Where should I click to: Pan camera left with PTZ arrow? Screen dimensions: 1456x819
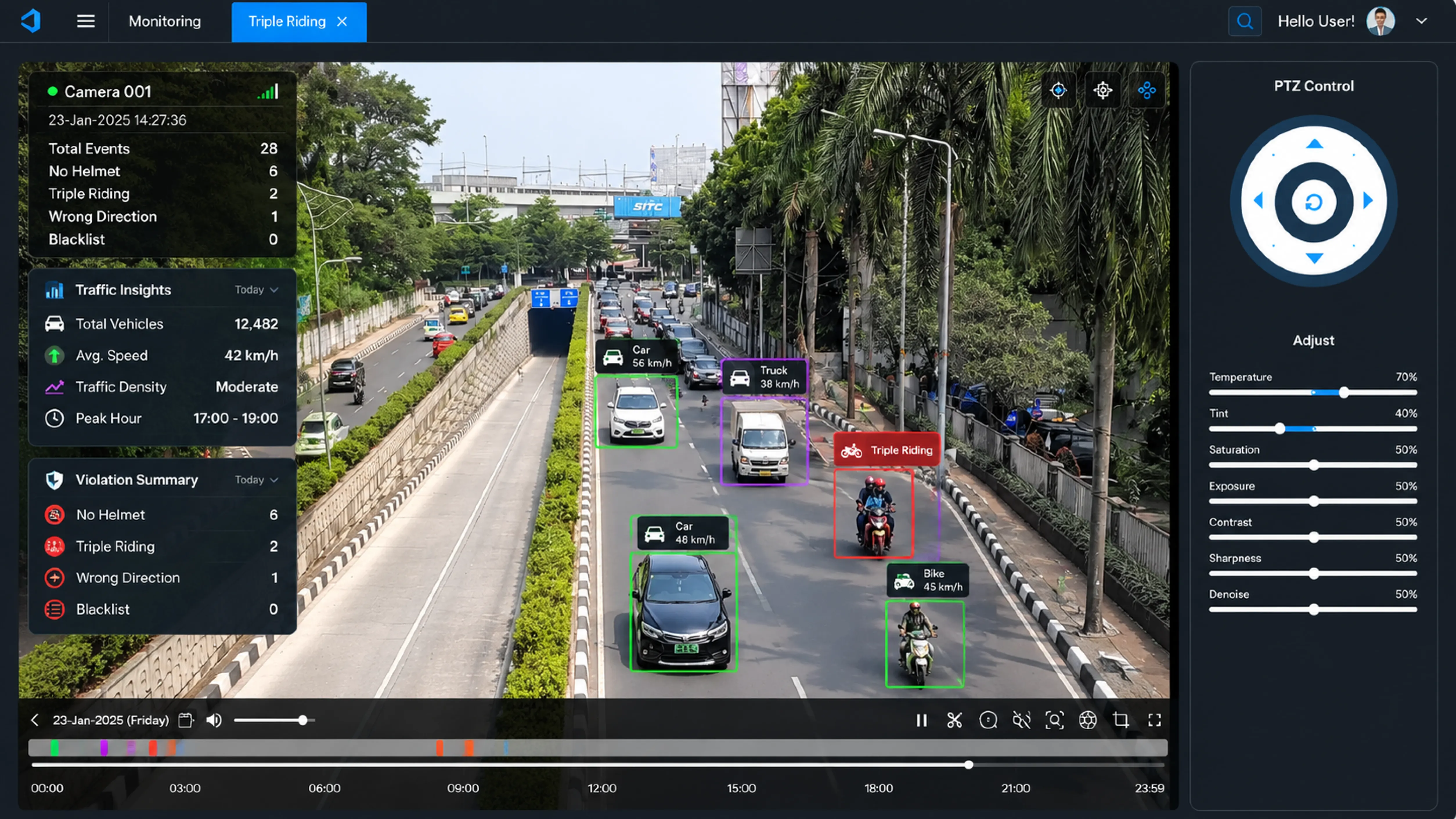[1259, 200]
